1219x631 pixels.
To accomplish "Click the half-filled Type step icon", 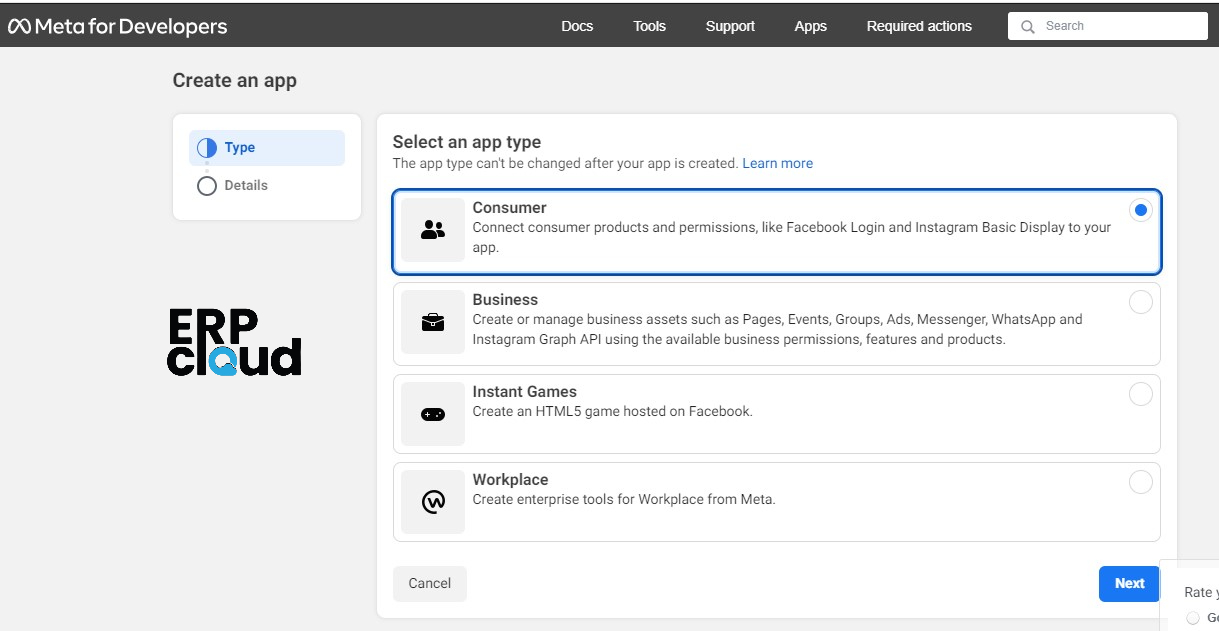I will click(x=207, y=148).
